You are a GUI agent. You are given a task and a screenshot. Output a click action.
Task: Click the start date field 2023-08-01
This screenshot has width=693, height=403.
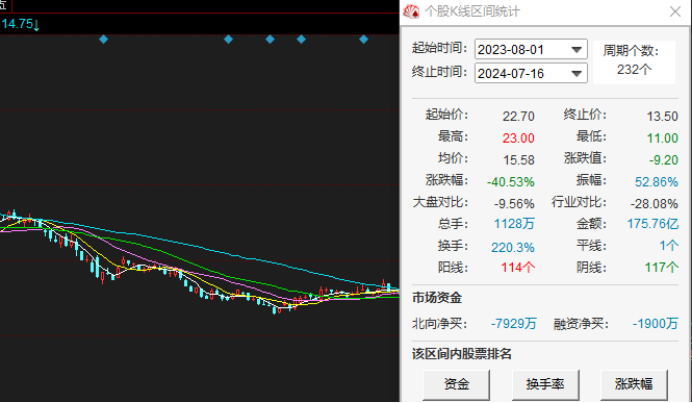pyautogui.click(x=520, y=50)
